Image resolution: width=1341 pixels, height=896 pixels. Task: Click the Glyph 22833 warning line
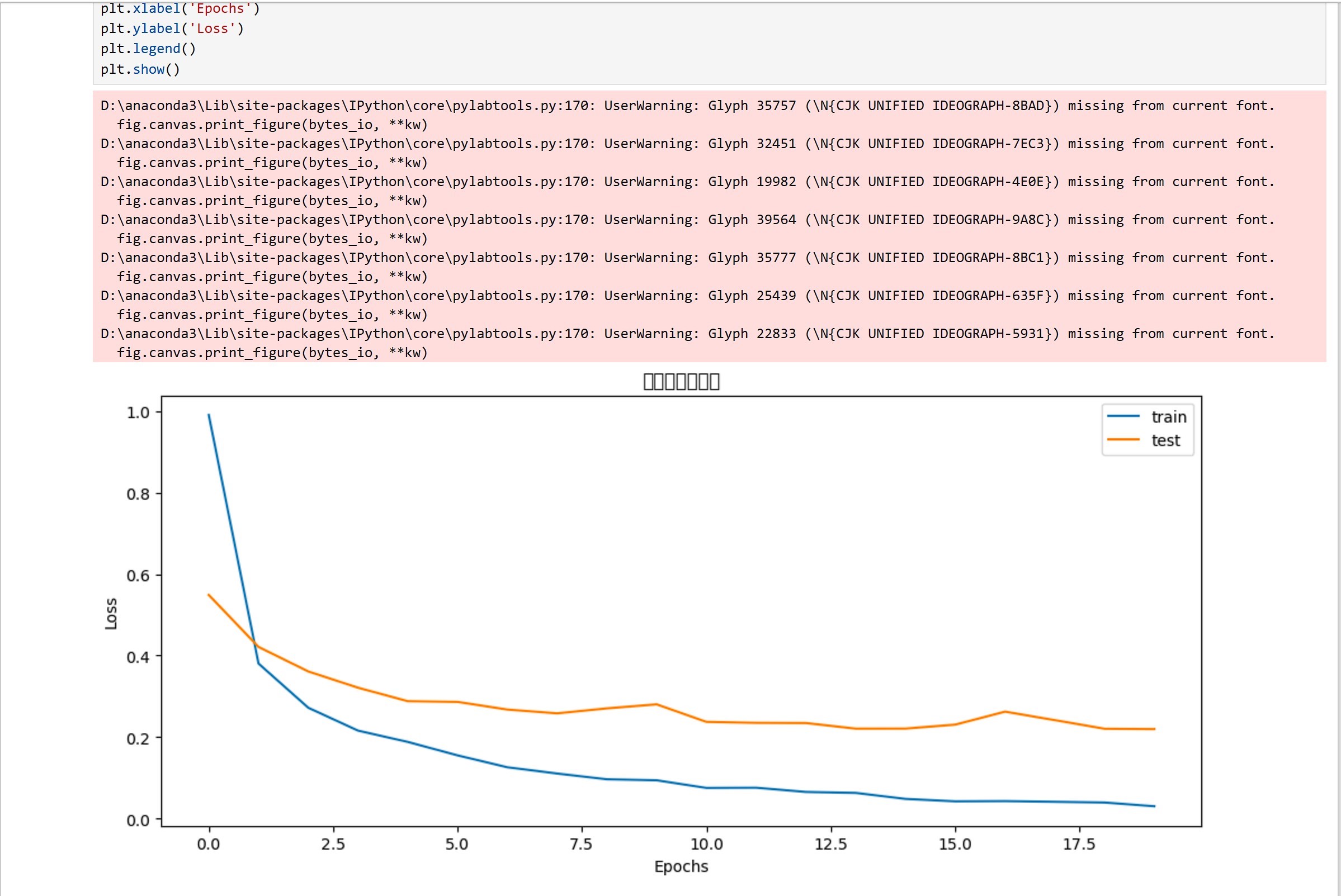coord(751,334)
